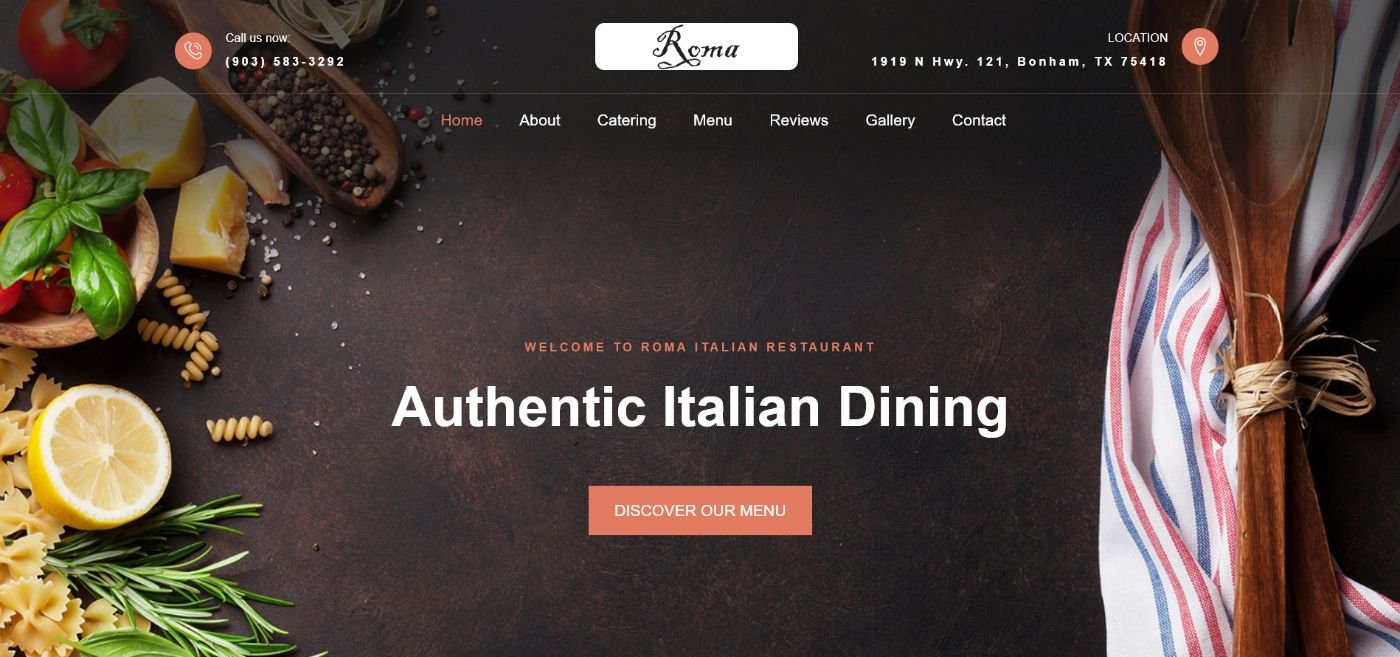This screenshot has width=1400, height=657.
Task: Select Catering in the navigation
Action: [627, 120]
